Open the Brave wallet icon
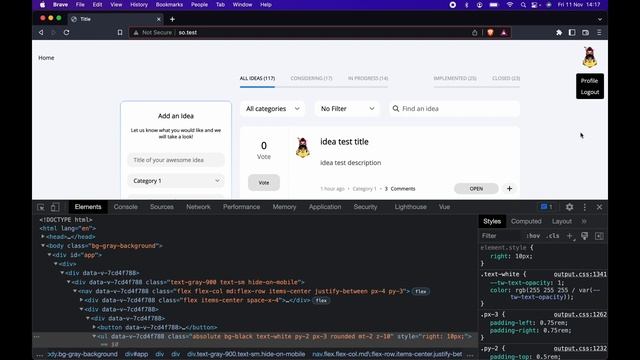The image size is (640, 360). [x=585, y=32]
